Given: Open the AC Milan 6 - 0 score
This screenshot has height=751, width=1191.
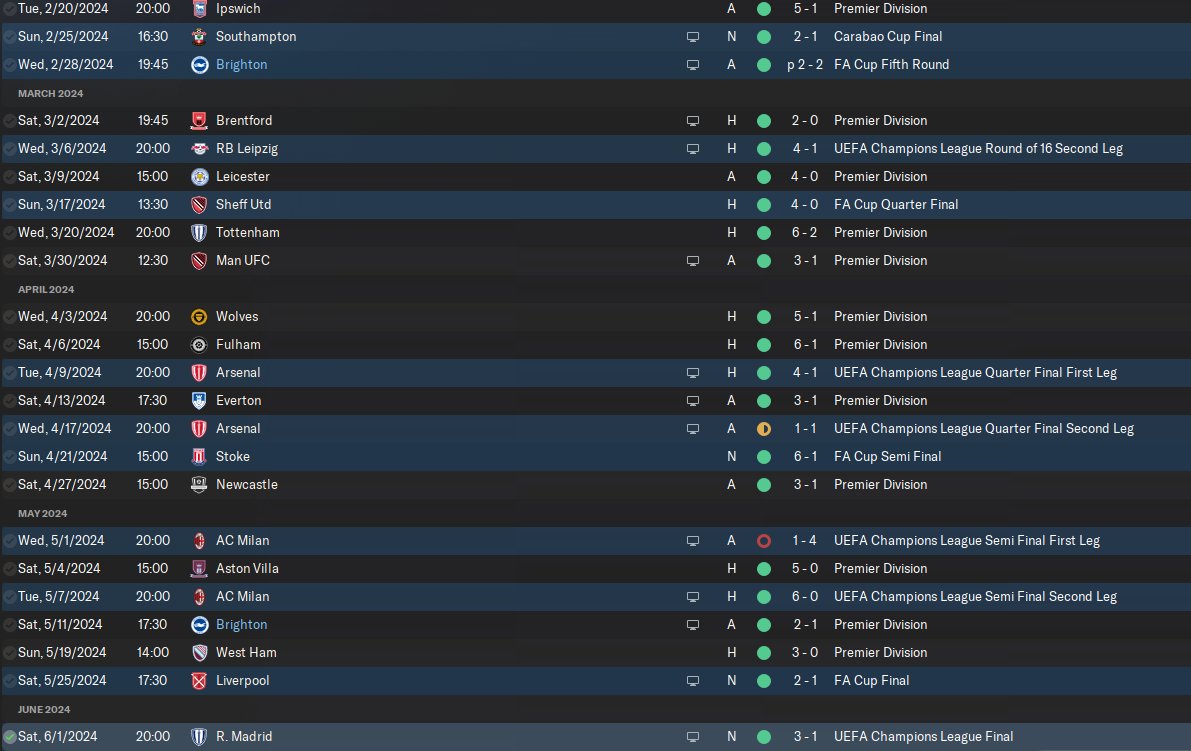Looking at the screenshot, I should coord(804,596).
